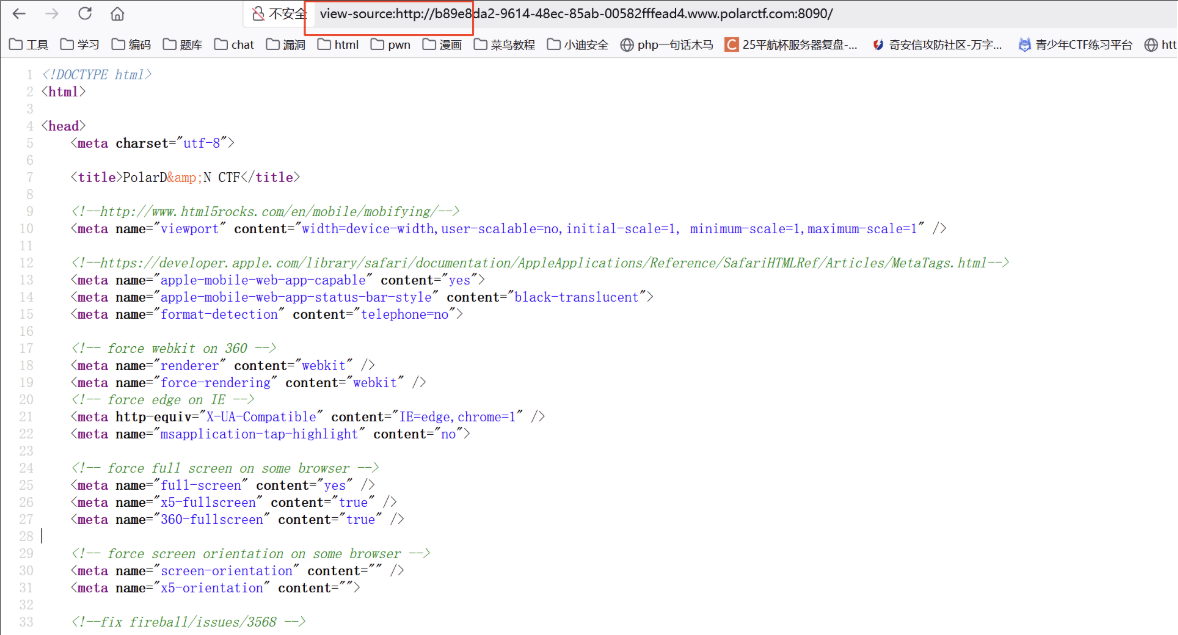The width and height of the screenshot is (1178, 635).
Task: Click the html5rocks comment on line 9
Action: click(265, 211)
